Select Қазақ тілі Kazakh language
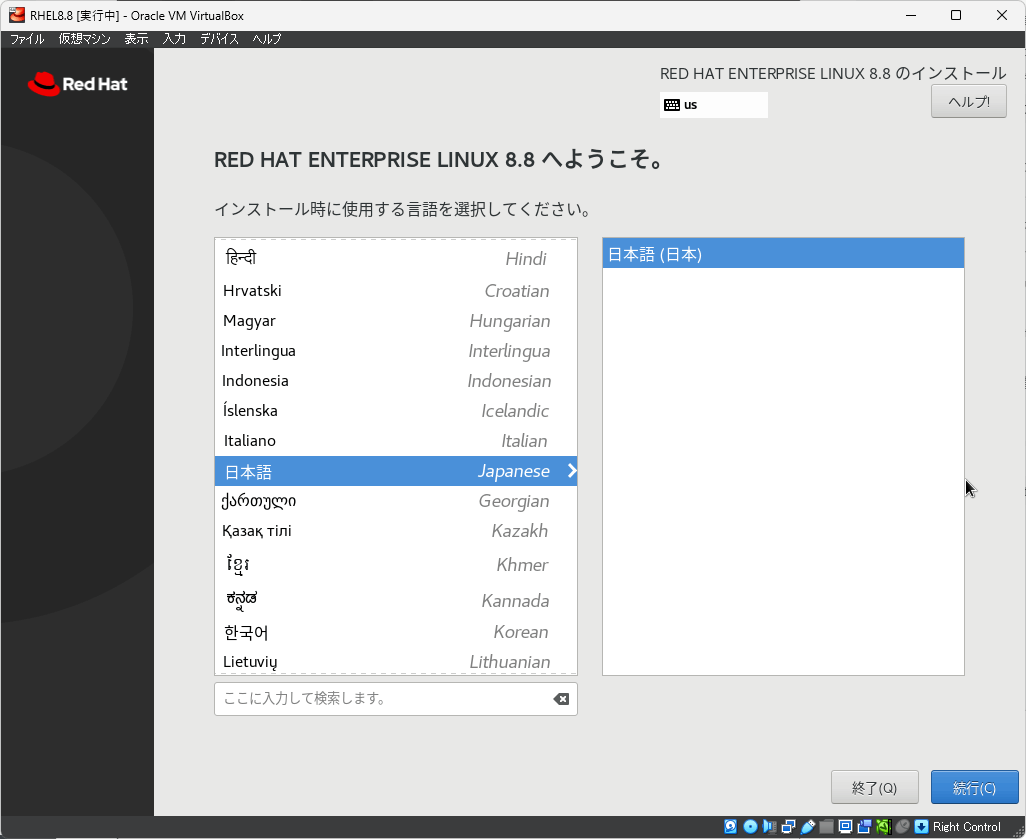 click(396, 531)
